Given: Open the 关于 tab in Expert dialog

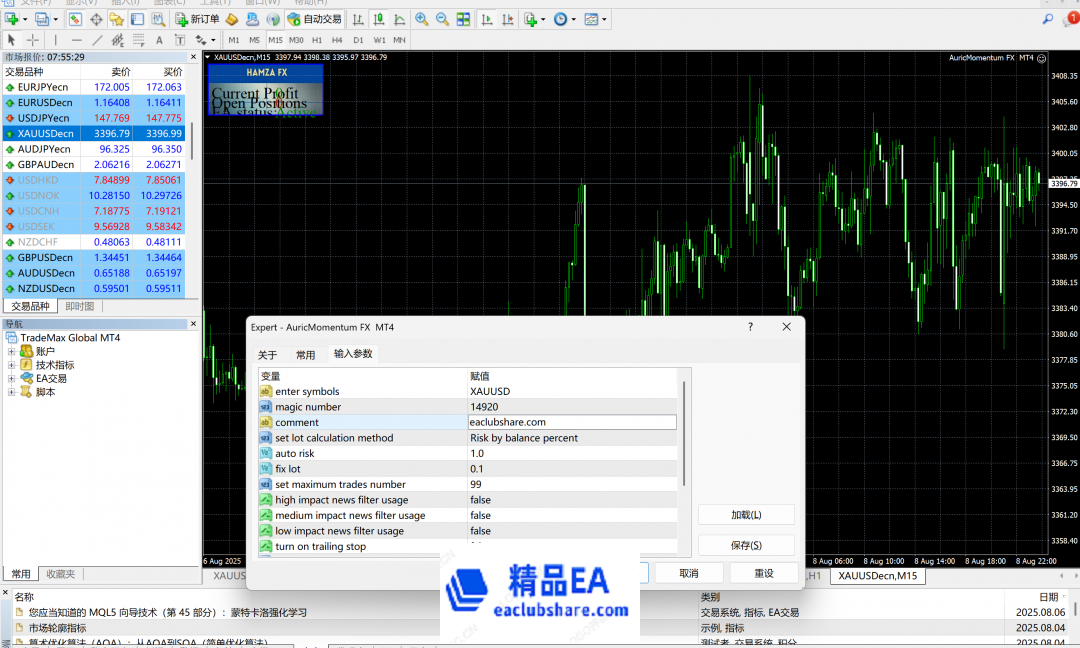Looking at the screenshot, I should 267,355.
